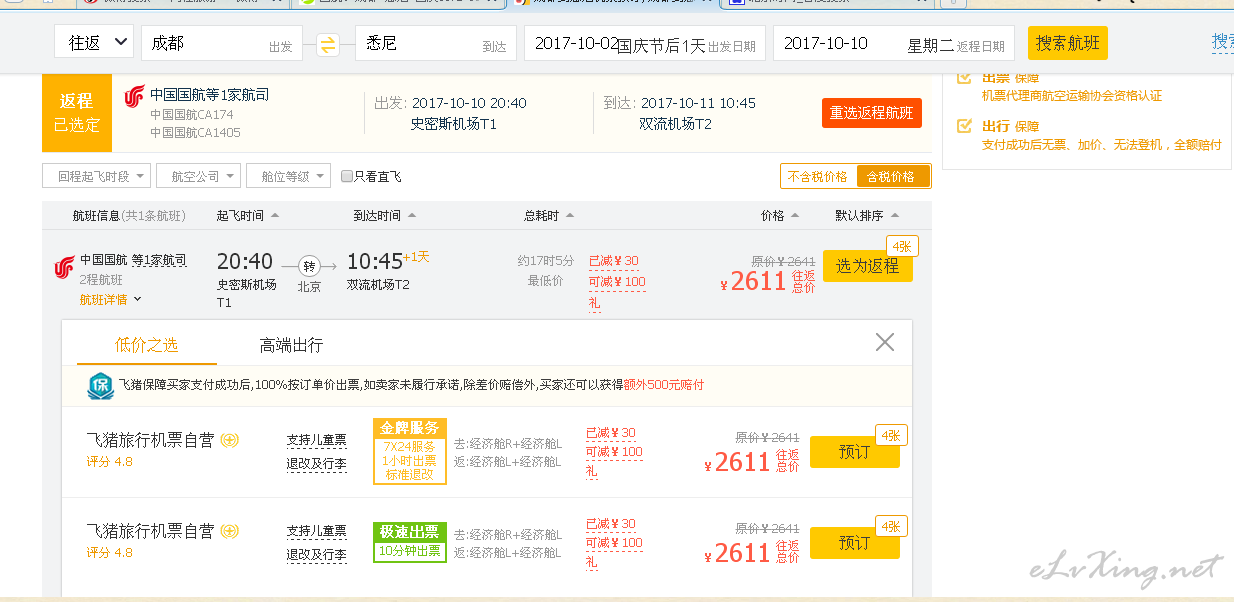
Task: Click the 出行保障 checkmark icon
Action: point(964,126)
